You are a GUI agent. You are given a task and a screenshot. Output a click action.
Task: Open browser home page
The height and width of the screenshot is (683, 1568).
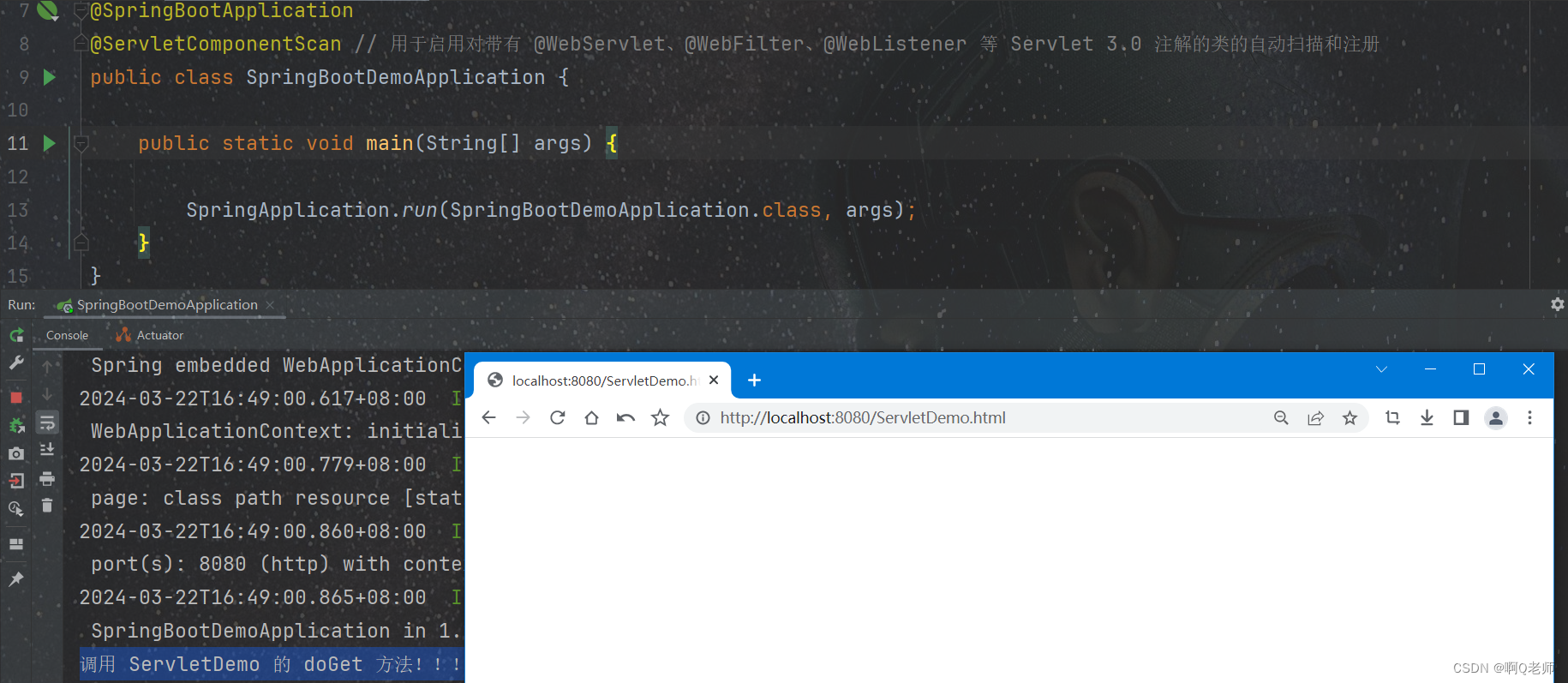[591, 417]
